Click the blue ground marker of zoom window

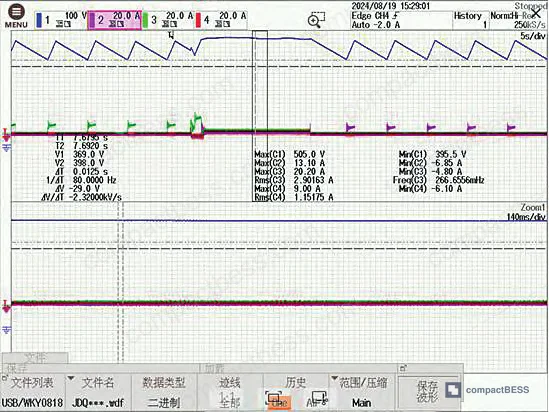(x=6, y=329)
